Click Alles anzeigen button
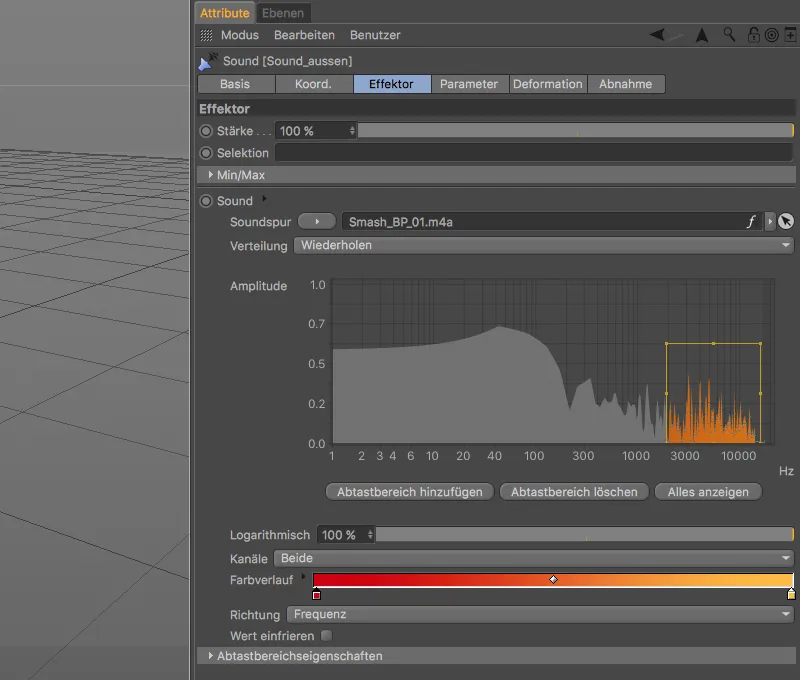Screen dimensions: 800x680 (x=708, y=492)
